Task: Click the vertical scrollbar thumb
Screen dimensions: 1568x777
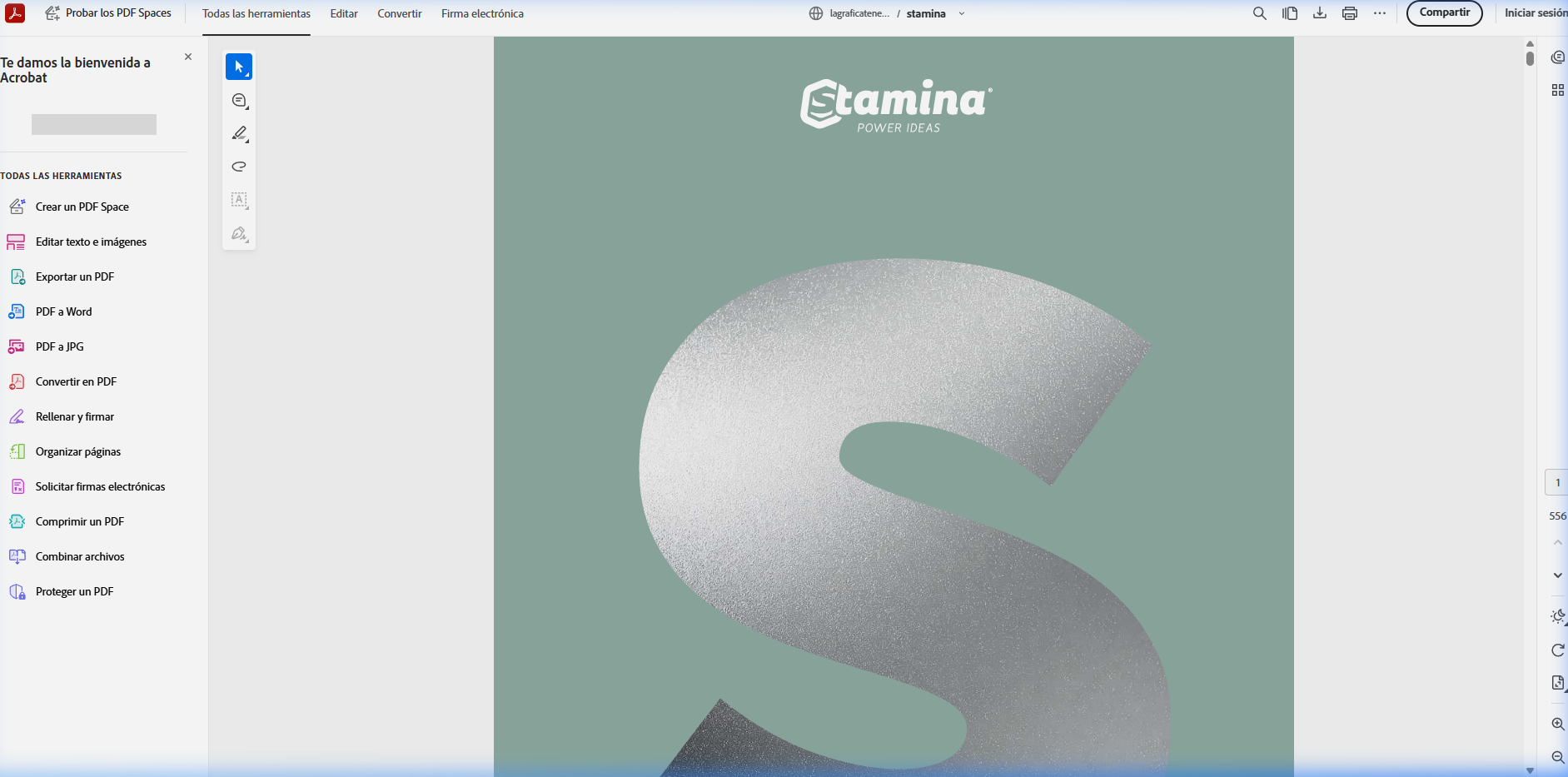Action: [1530, 58]
